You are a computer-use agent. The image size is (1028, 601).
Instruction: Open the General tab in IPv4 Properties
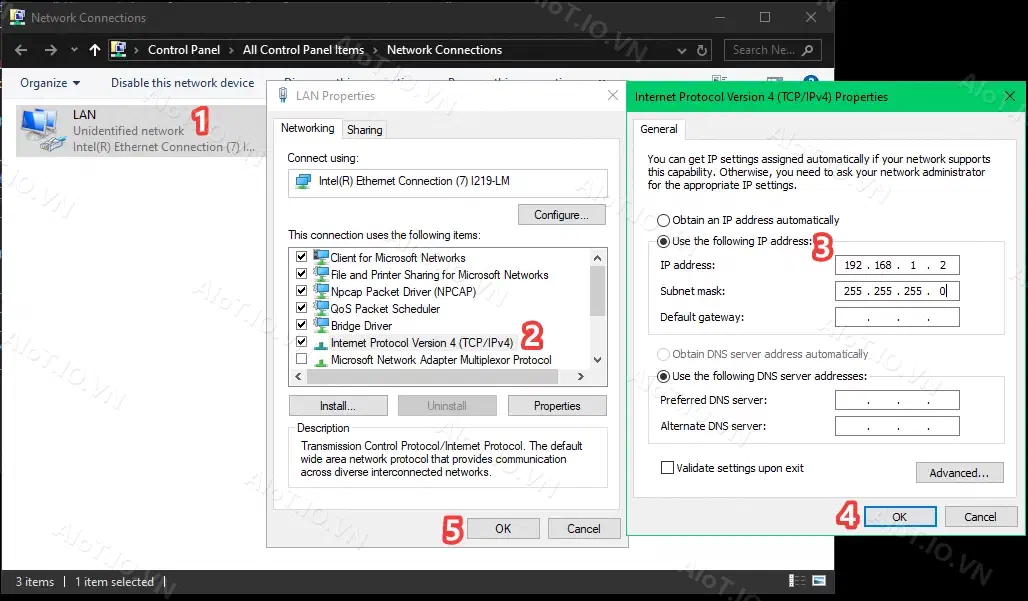[659, 129]
